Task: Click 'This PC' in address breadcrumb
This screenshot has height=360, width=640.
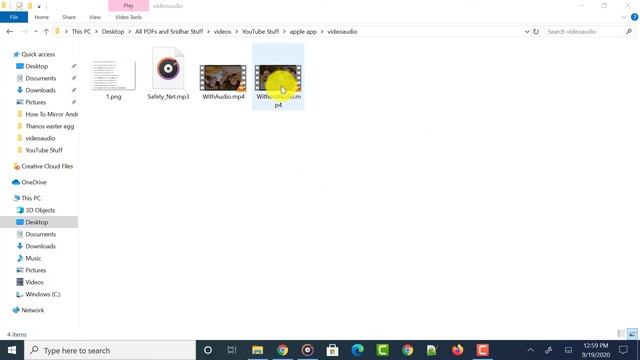Action: [81, 31]
